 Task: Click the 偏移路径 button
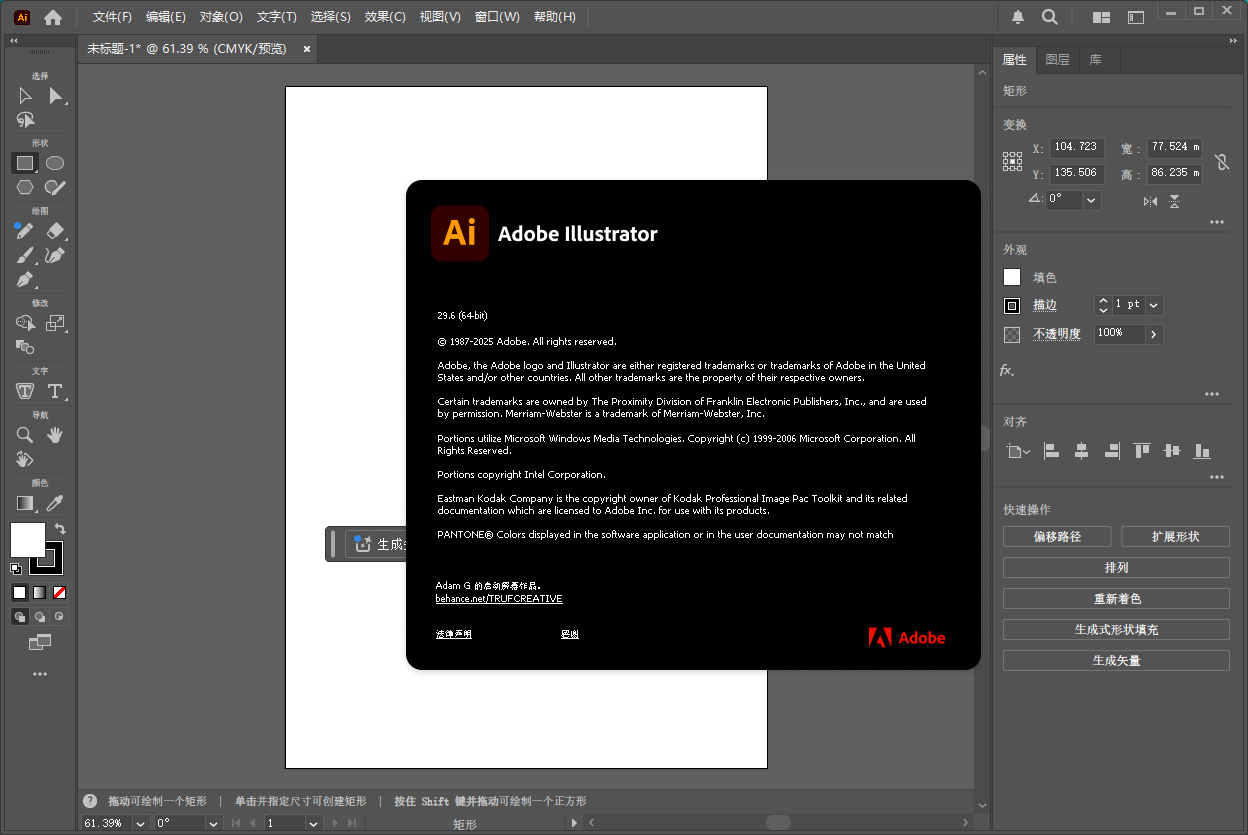point(1057,537)
